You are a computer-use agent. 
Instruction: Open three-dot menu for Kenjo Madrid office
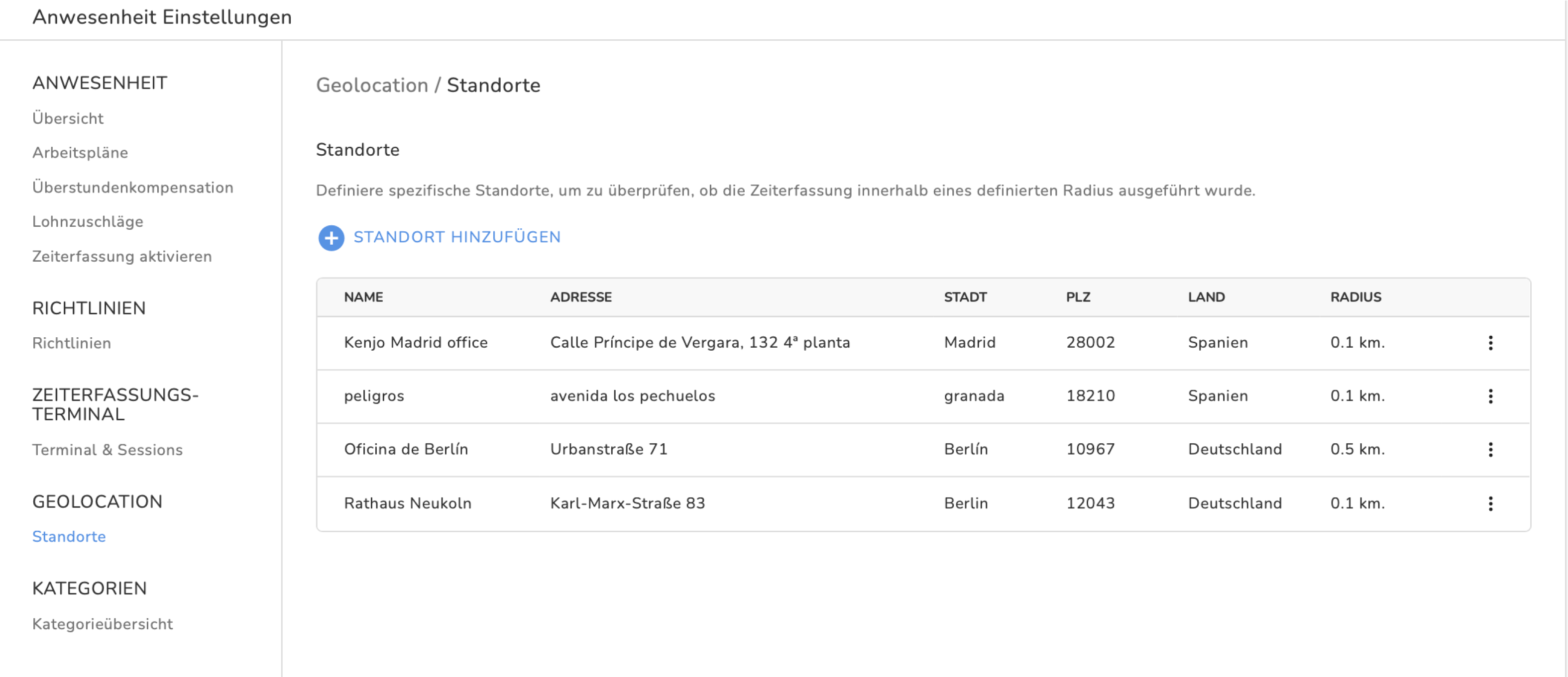(1490, 342)
